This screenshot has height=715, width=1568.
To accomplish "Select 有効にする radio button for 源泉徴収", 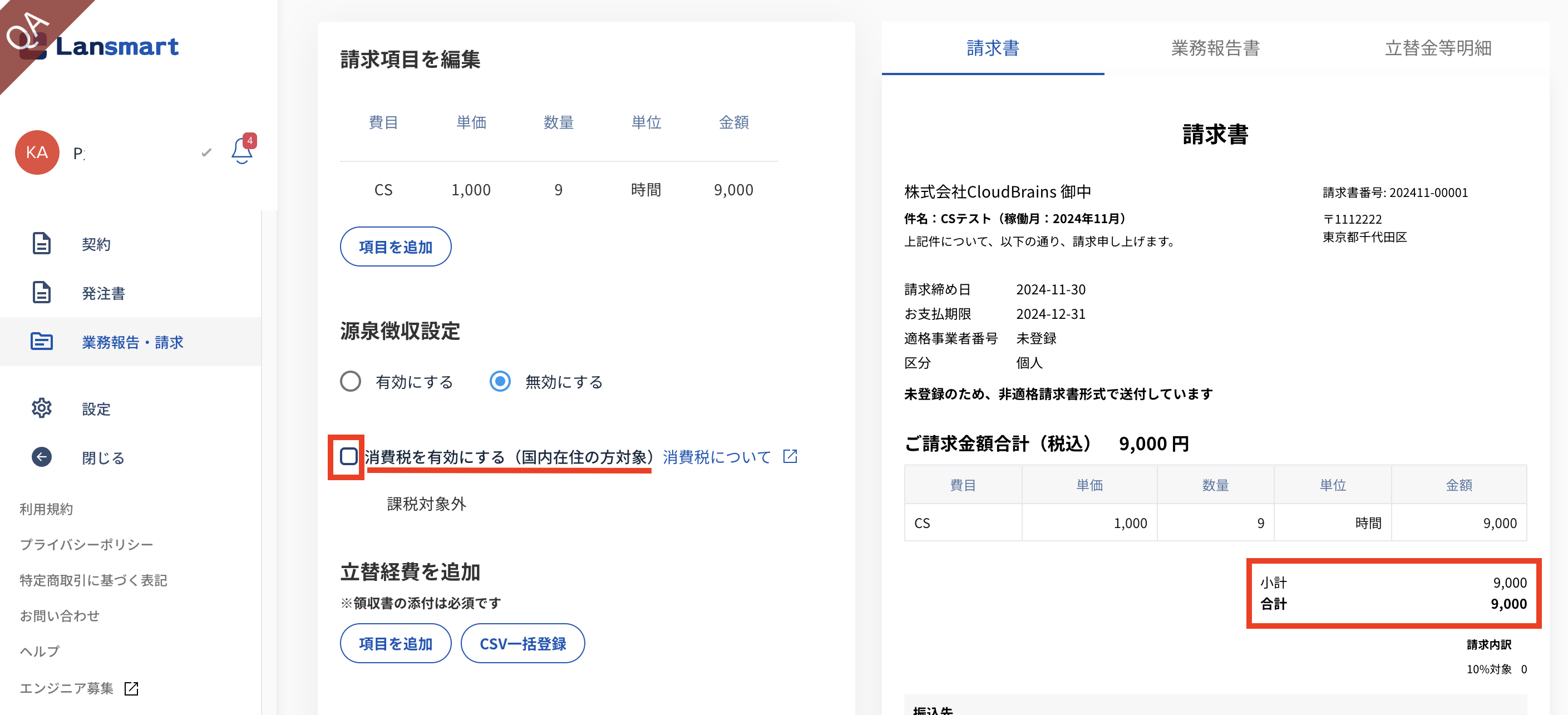I will tap(351, 382).
